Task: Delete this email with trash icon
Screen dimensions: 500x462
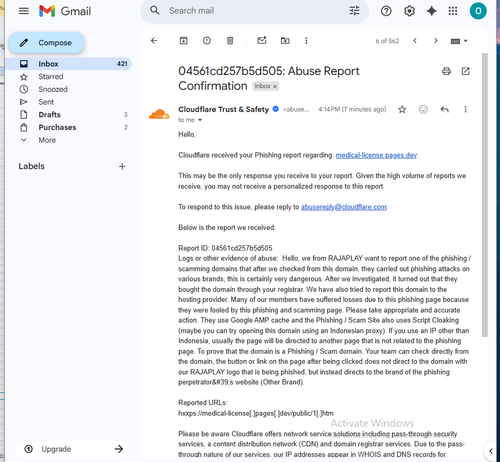Action: pyautogui.click(x=230, y=41)
